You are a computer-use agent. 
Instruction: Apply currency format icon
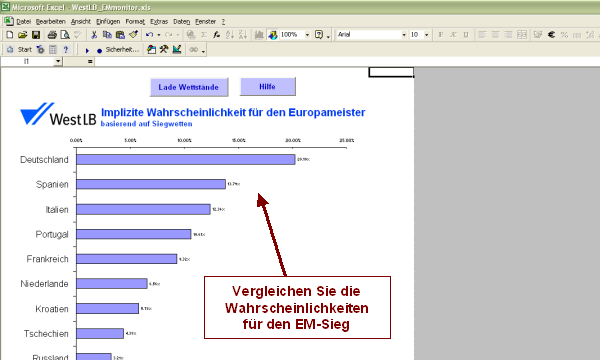pyautogui.click(x=538, y=35)
